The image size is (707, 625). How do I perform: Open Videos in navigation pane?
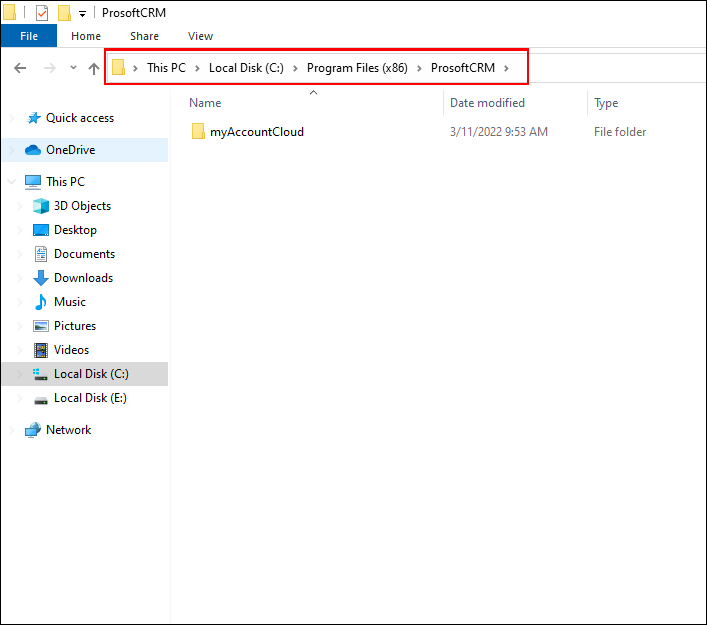[71, 350]
